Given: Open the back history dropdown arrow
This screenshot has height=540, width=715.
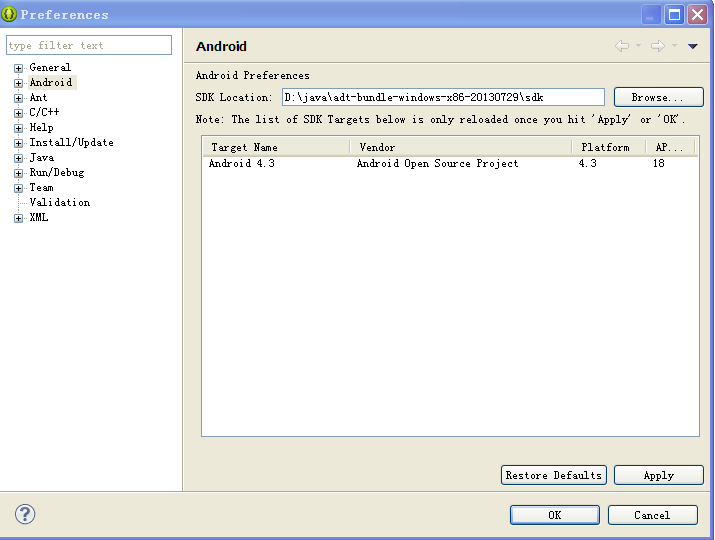Looking at the screenshot, I should (x=638, y=46).
